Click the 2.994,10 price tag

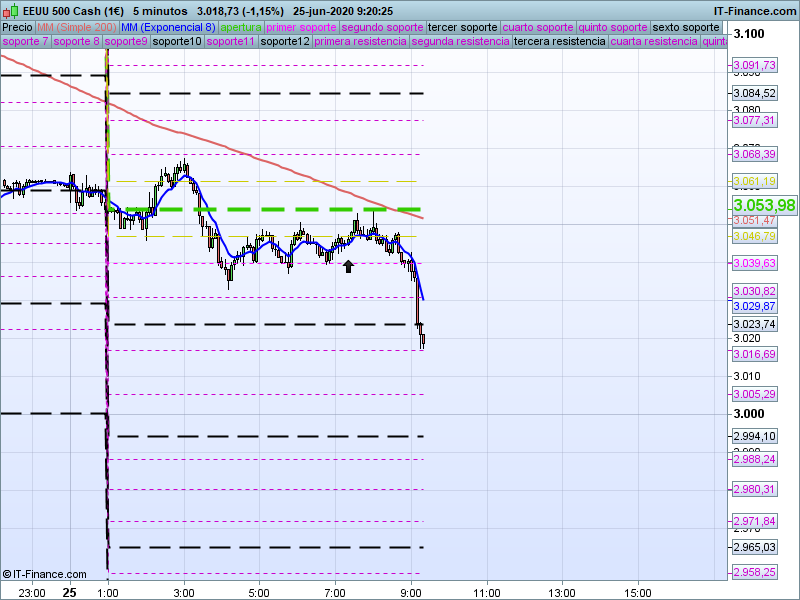coord(755,436)
